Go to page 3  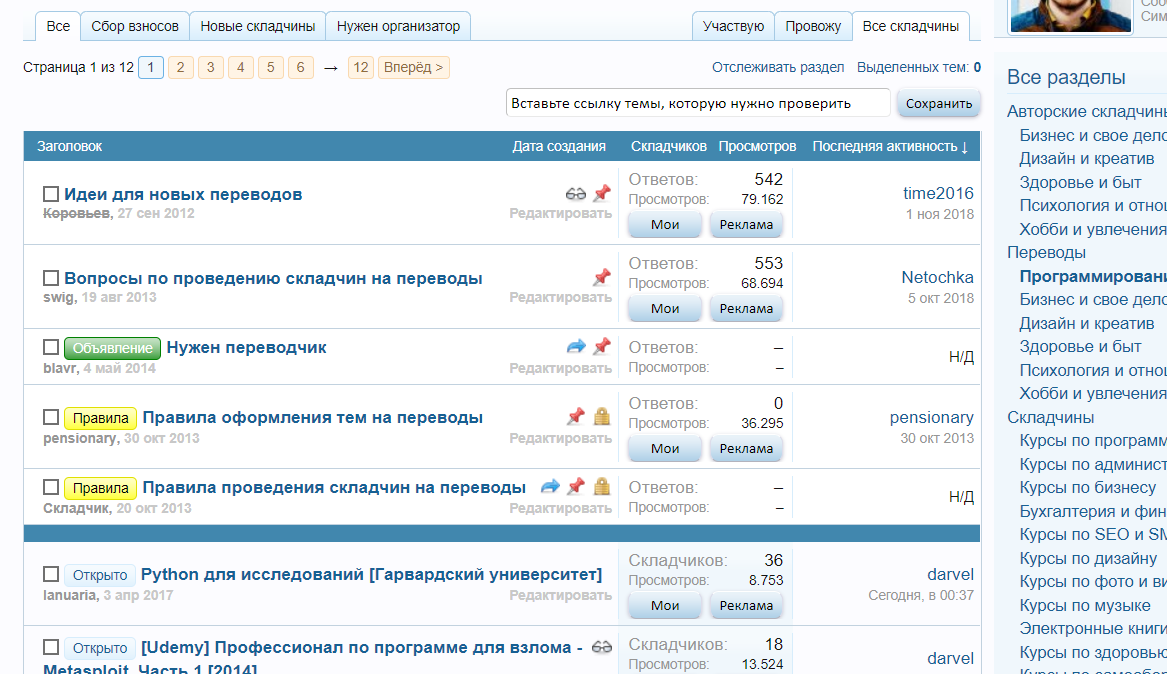(211, 67)
